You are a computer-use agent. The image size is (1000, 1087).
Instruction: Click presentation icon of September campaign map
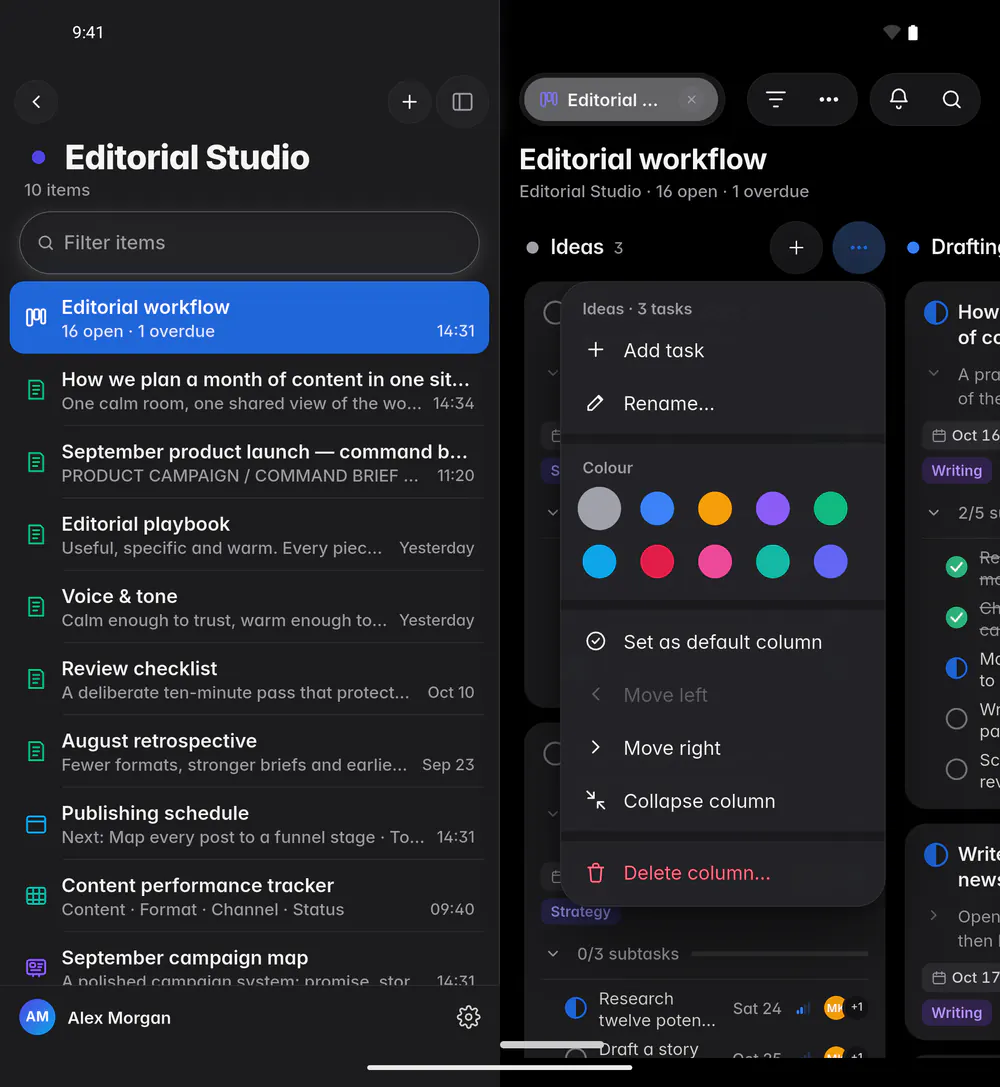[36, 967]
